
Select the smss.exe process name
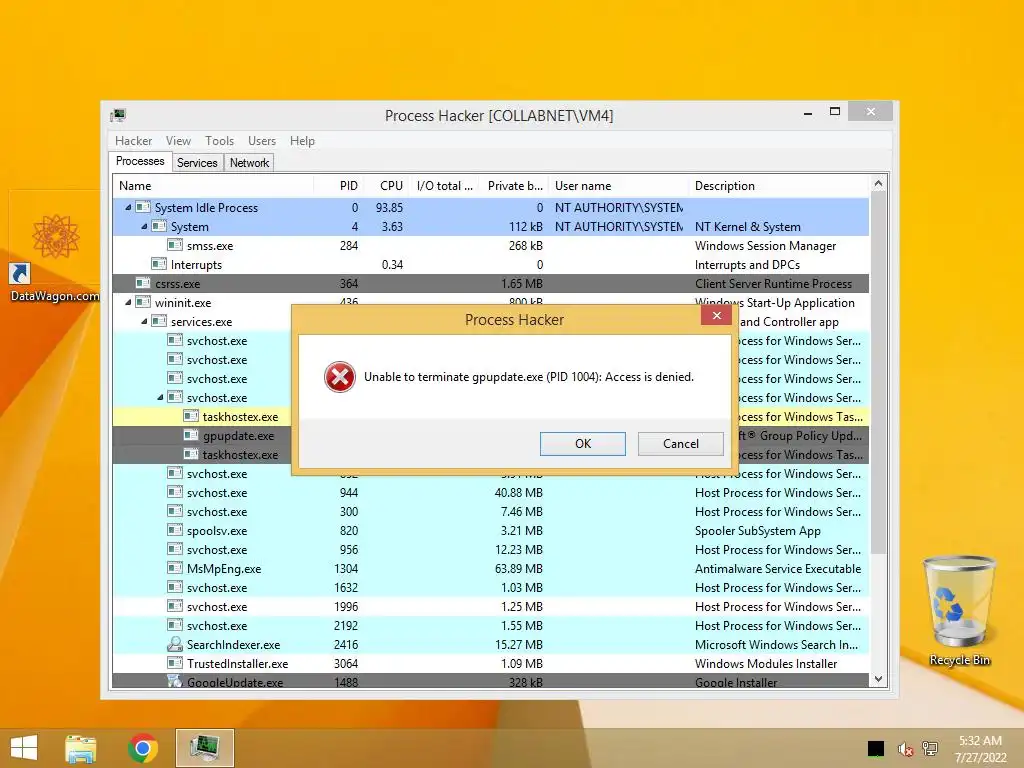pyautogui.click(x=210, y=246)
